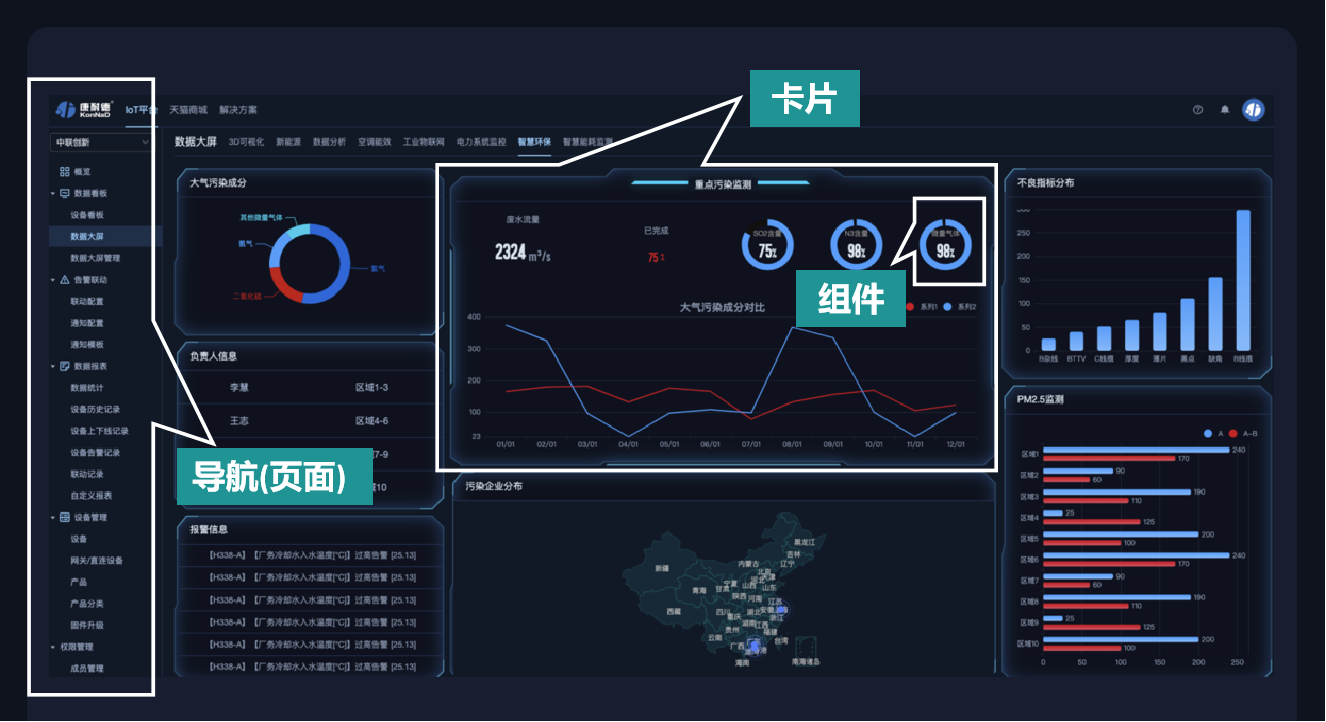
Task: Switch to the 3D可视化 tab
Action: (x=246, y=142)
